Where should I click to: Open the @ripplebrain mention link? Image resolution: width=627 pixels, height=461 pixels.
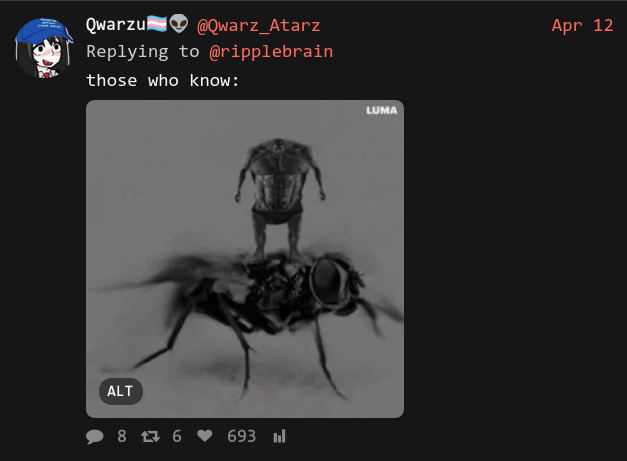(271, 52)
